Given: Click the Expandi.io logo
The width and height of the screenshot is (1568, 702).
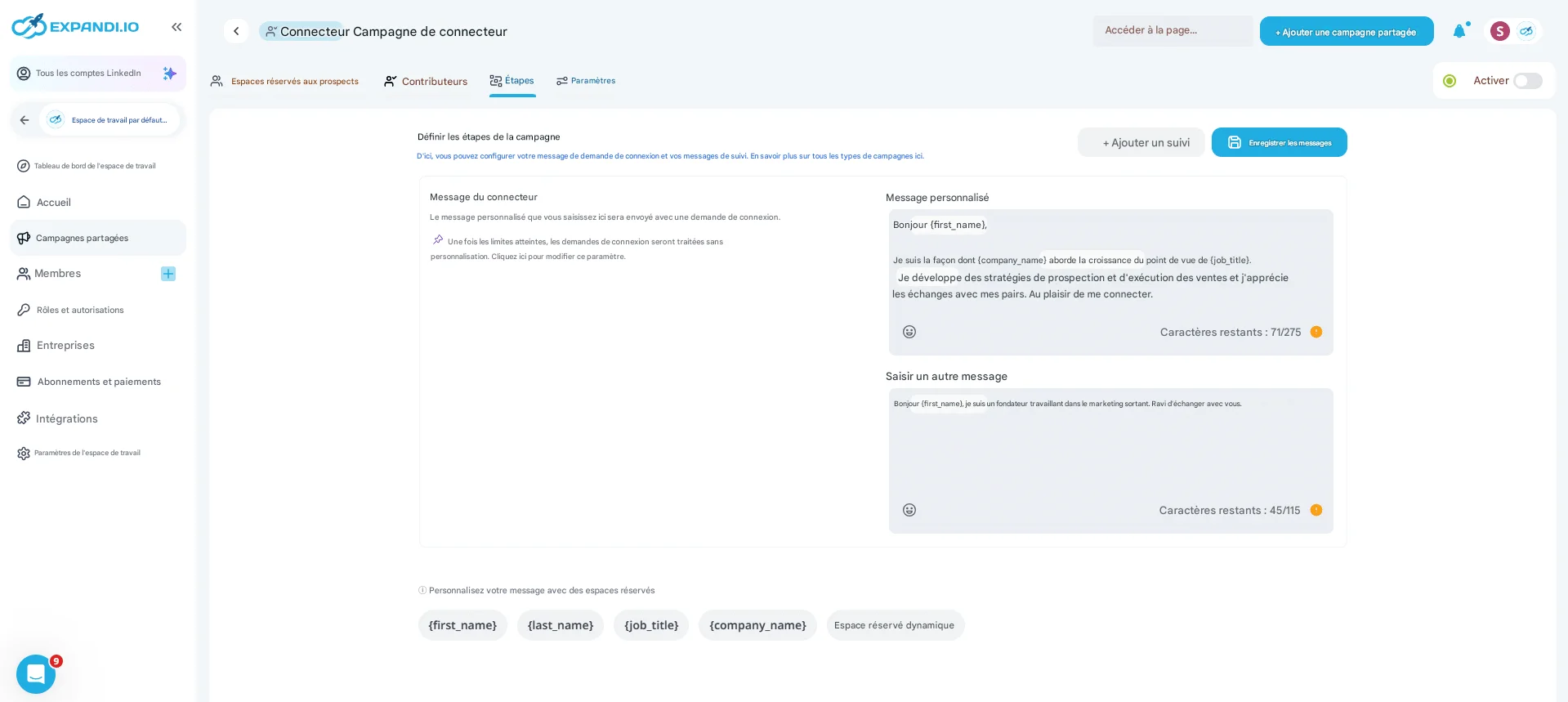Looking at the screenshot, I should [75, 26].
